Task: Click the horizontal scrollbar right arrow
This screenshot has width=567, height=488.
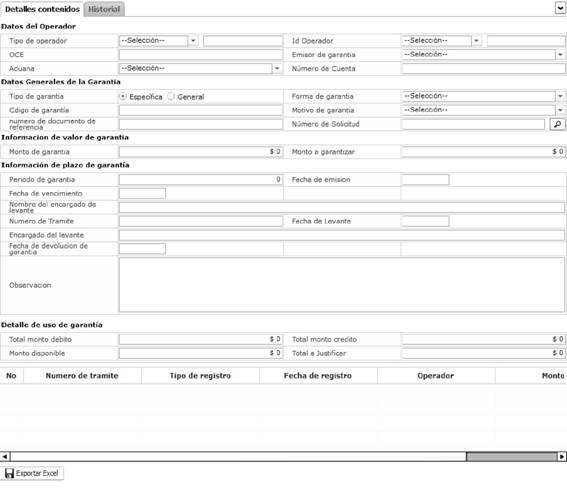Action: [x=562, y=457]
